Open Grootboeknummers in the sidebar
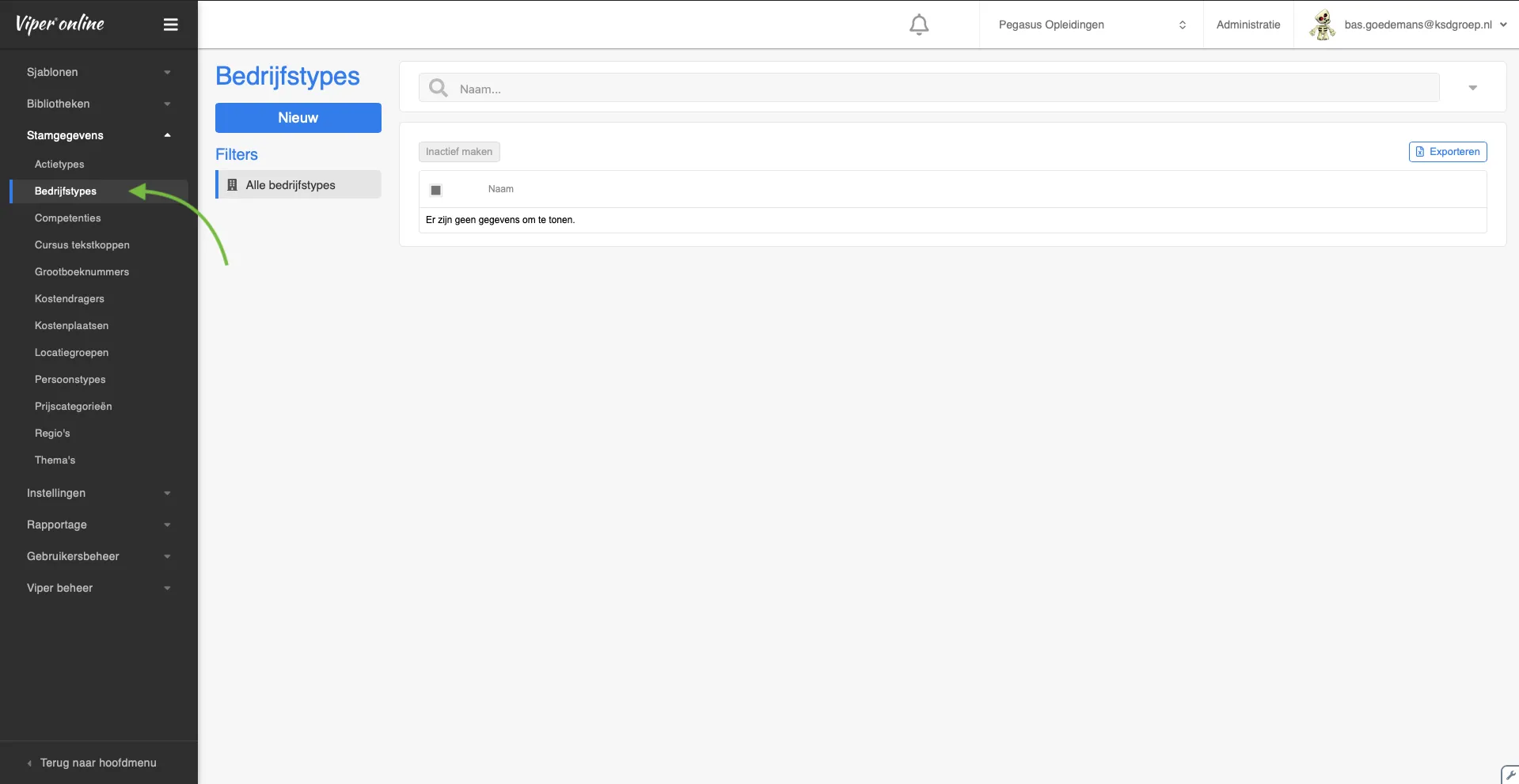The height and width of the screenshot is (784, 1519). click(82, 272)
